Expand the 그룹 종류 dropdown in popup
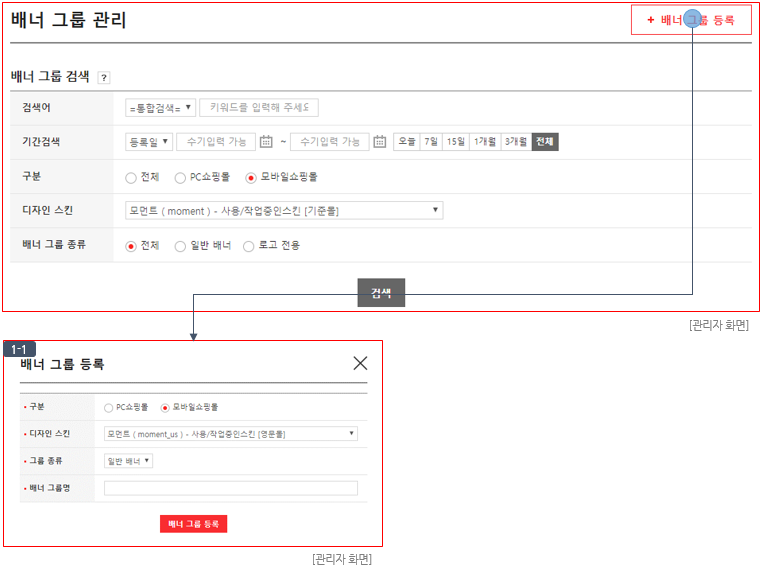The width and height of the screenshot is (763, 572). coord(128,461)
